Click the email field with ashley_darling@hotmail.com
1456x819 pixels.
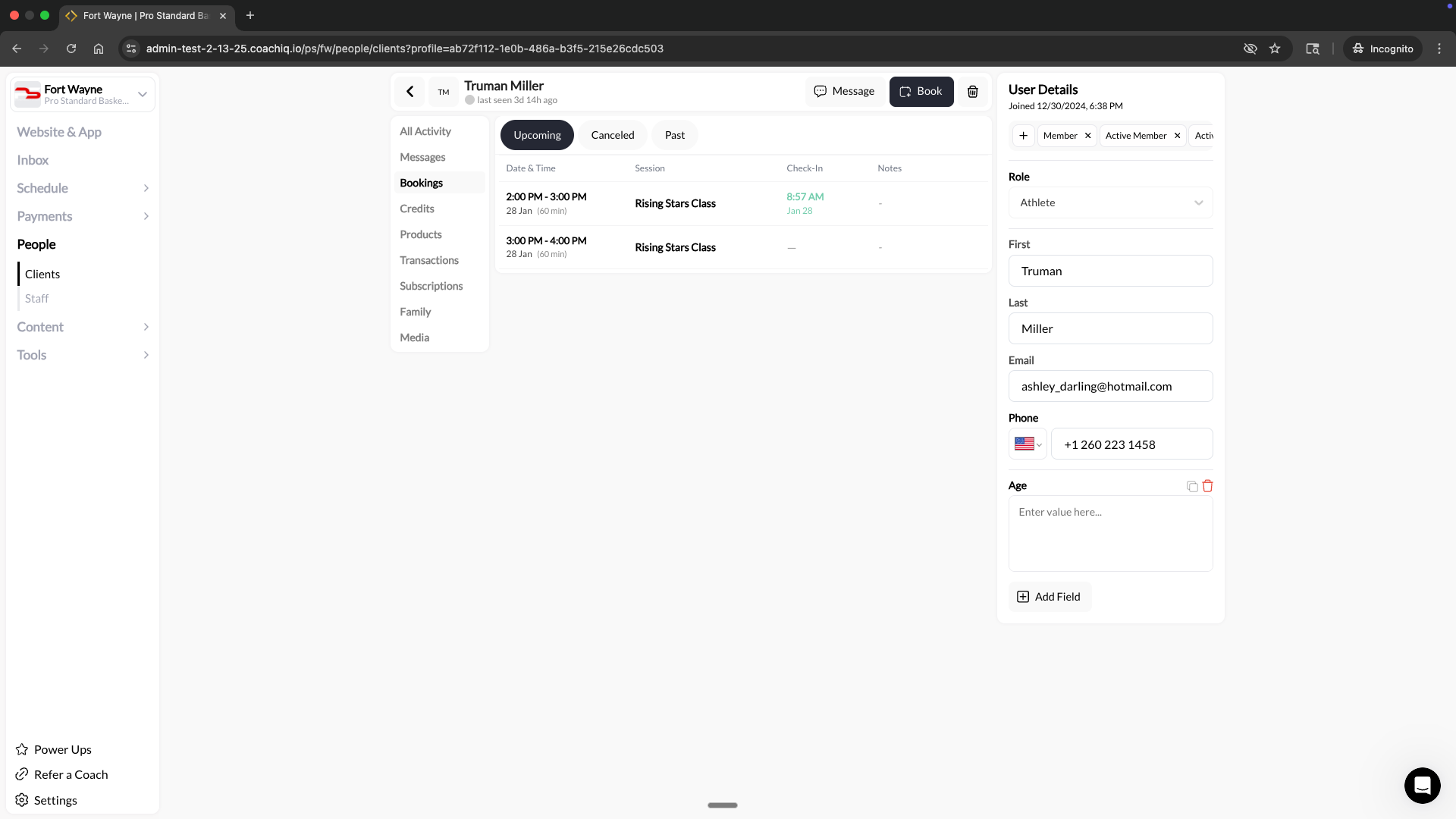click(x=1110, y=386)
